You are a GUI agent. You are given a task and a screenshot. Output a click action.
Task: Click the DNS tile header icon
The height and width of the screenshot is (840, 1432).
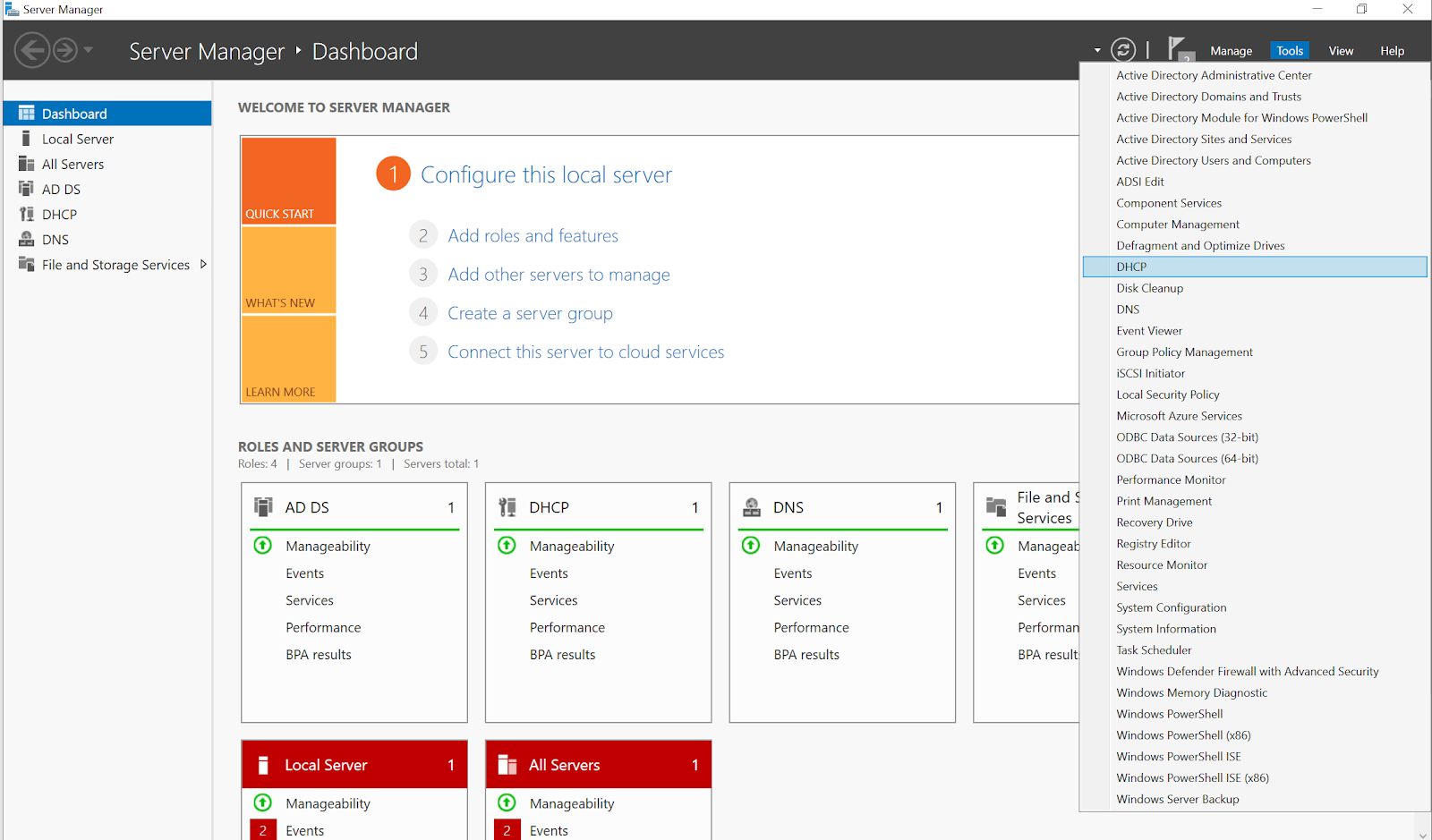[x=752, y=507]
